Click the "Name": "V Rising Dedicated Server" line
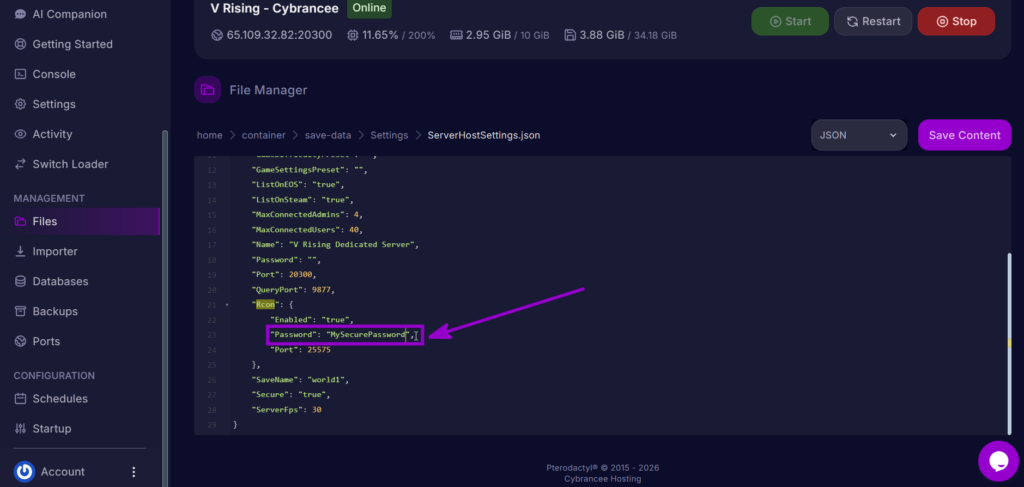This screenshot has height=487, width=1024. (x=334, y=245)
